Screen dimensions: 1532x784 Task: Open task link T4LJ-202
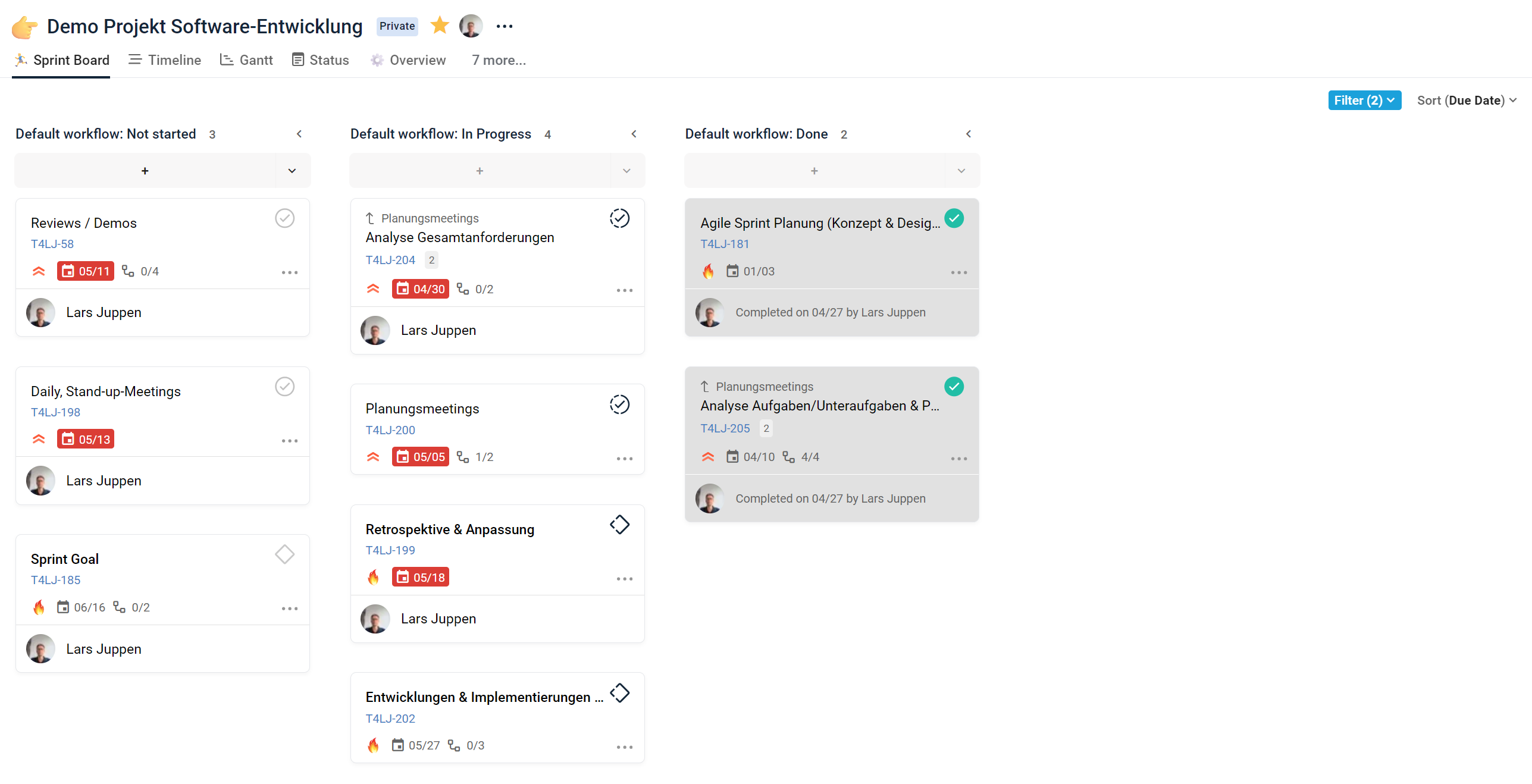pyautogui.click(x=390, y=719)
